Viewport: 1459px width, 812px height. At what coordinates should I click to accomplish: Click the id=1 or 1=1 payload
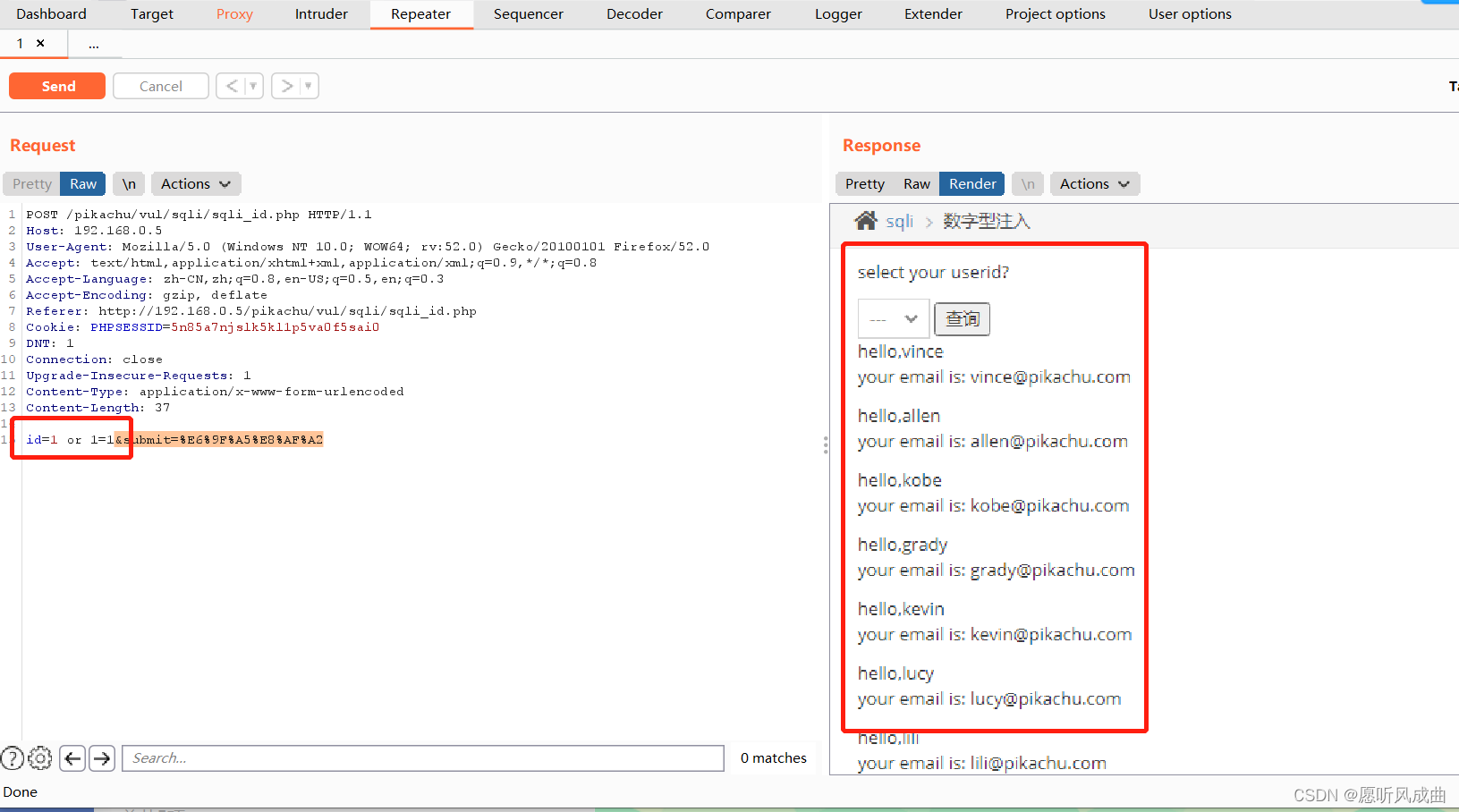(70, 439)
